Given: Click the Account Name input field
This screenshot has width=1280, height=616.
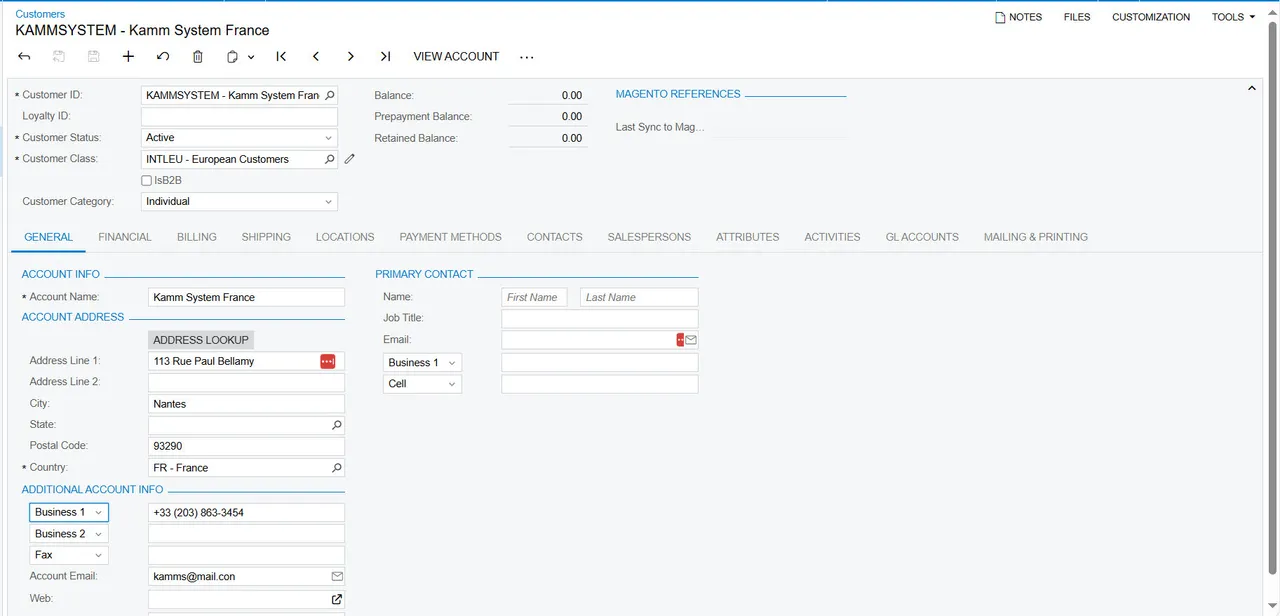Looking at the screenshot, I should pyautogui.click(x=246, y=297).
